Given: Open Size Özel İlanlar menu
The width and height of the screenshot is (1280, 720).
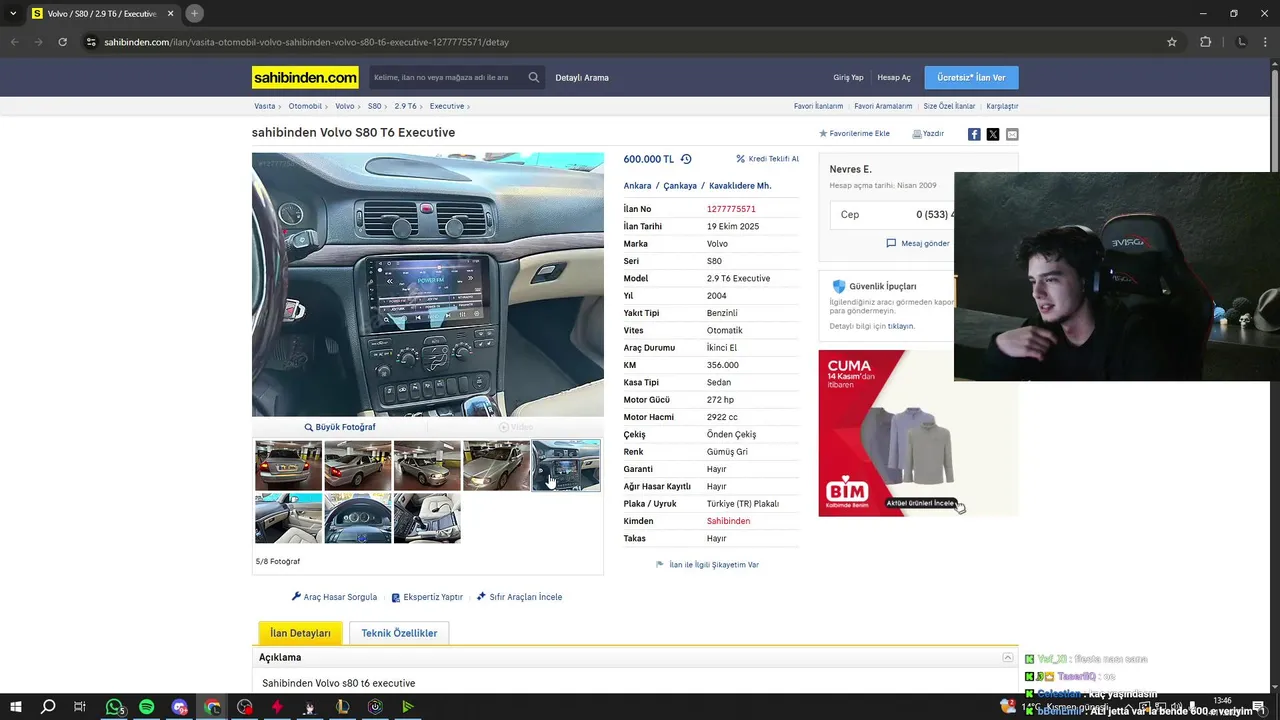Looking at the screenshot, I should pyautogui.click(x=949, y=106).
